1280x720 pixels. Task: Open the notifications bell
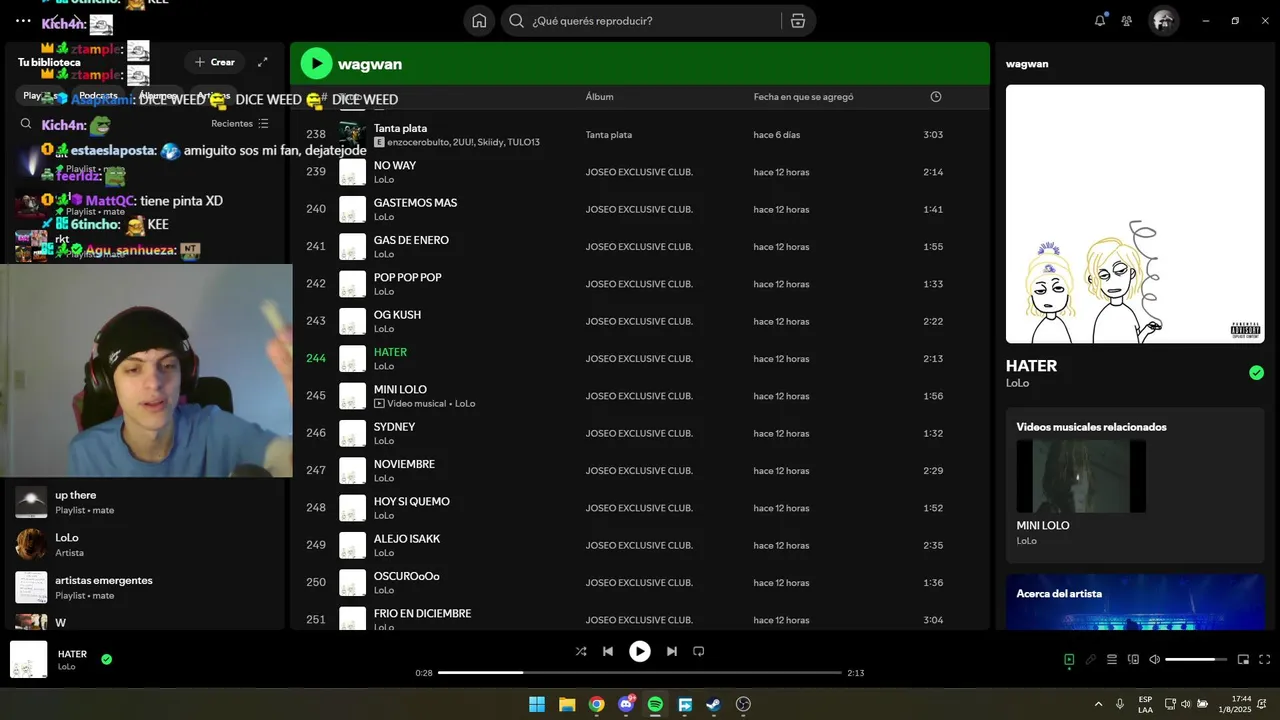(1100, 20)
